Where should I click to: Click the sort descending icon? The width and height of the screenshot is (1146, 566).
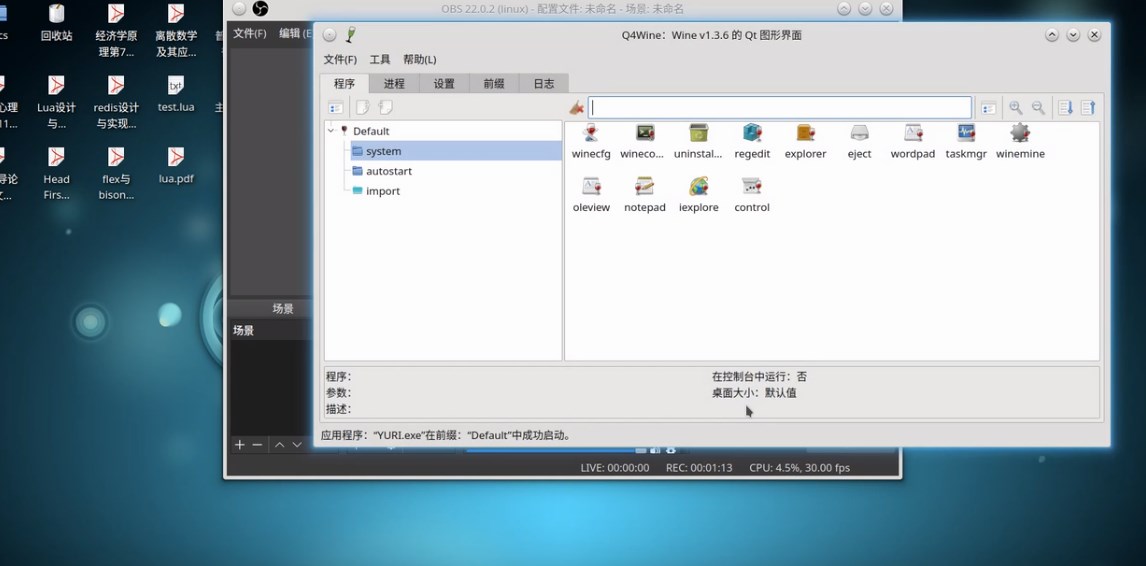(x=1066, y=108)
